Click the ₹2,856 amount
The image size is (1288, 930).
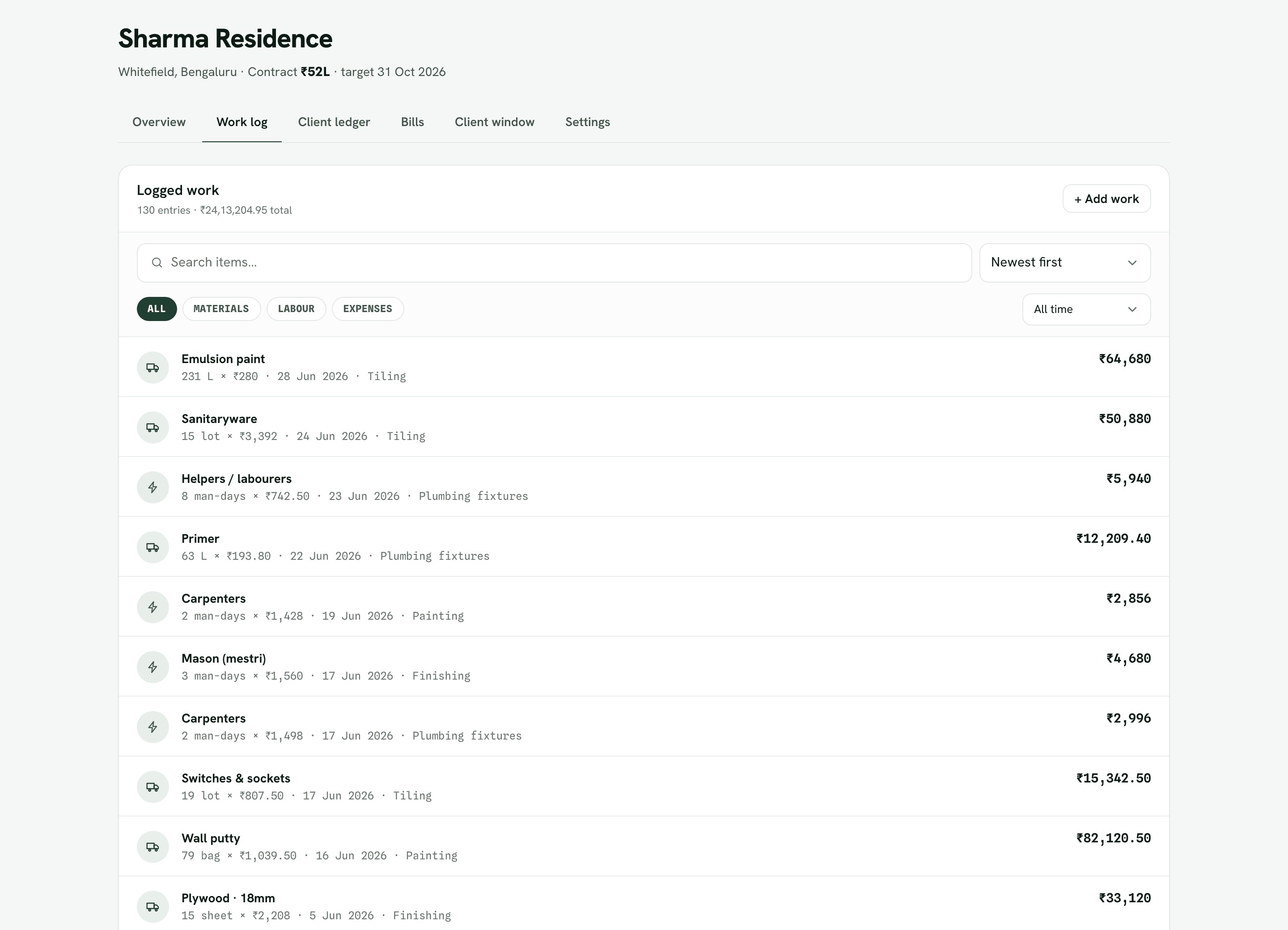[x=1128, y=598]
